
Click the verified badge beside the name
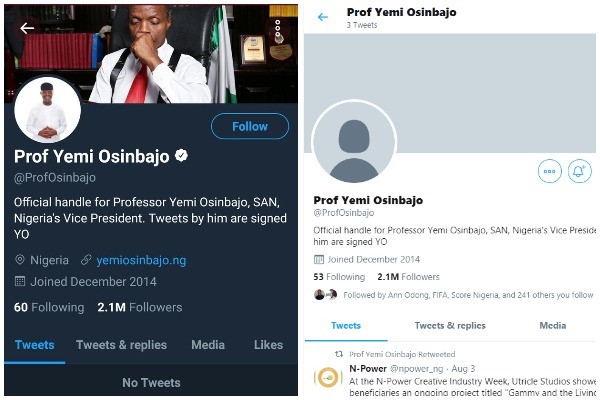(182, 157)
